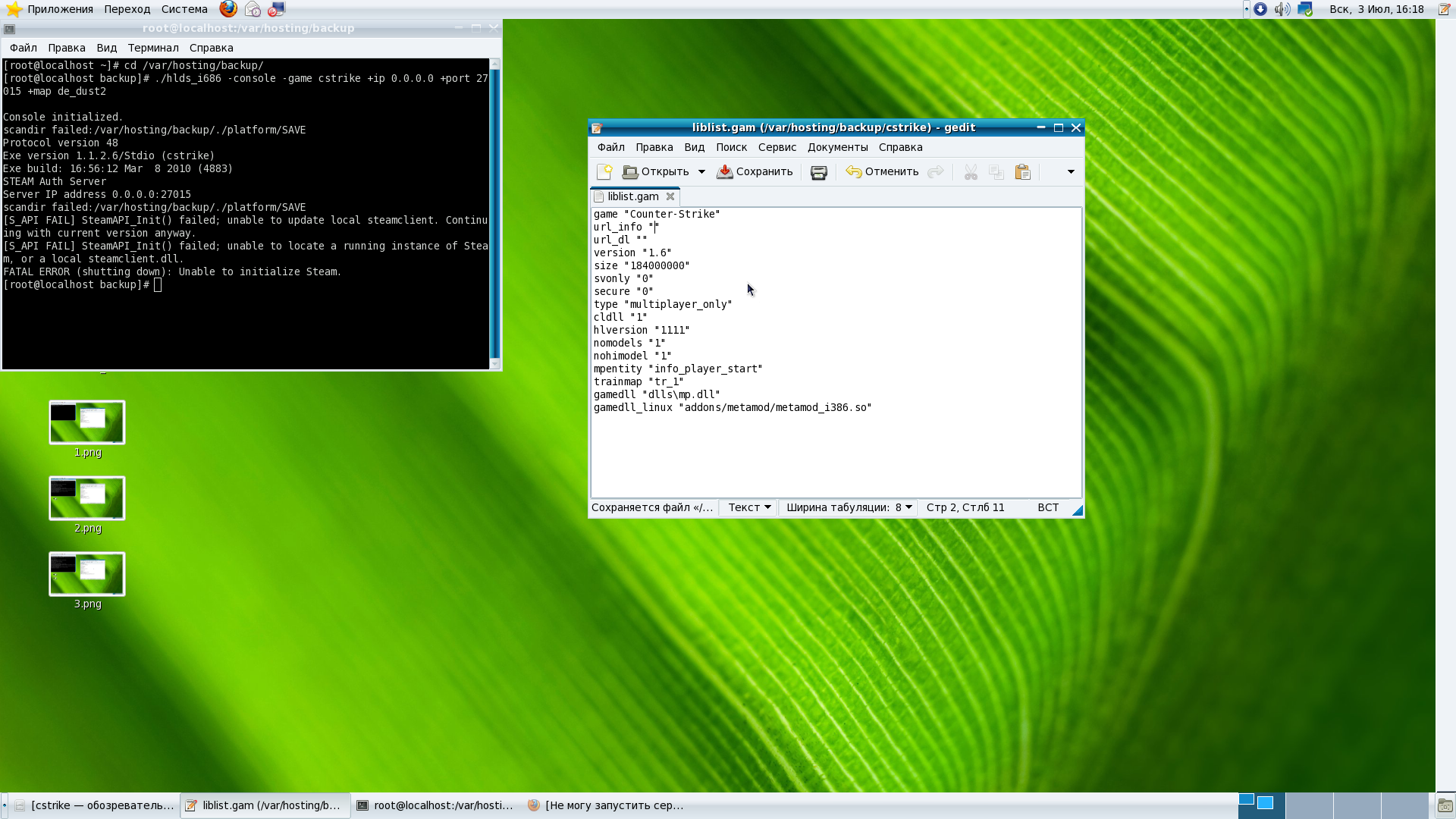Create a new document in gedit
The height and width of the screenshot is (819, 1456).
[x=604, y=172]
